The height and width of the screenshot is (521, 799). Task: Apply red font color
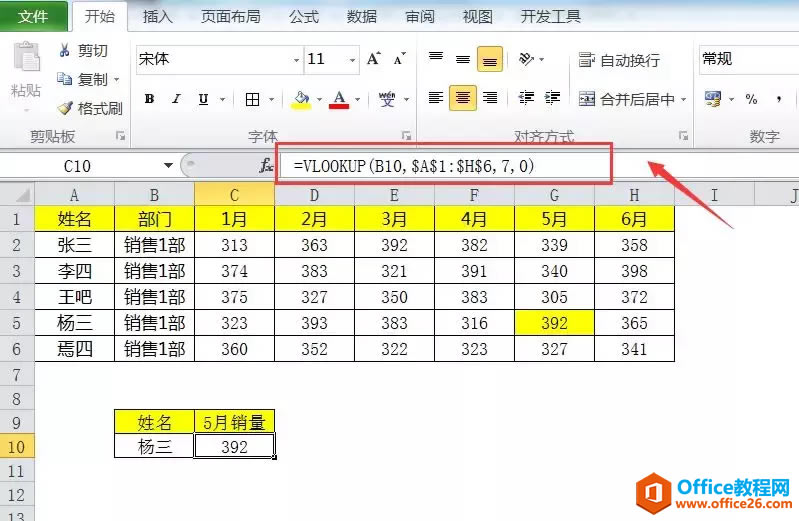339,99
